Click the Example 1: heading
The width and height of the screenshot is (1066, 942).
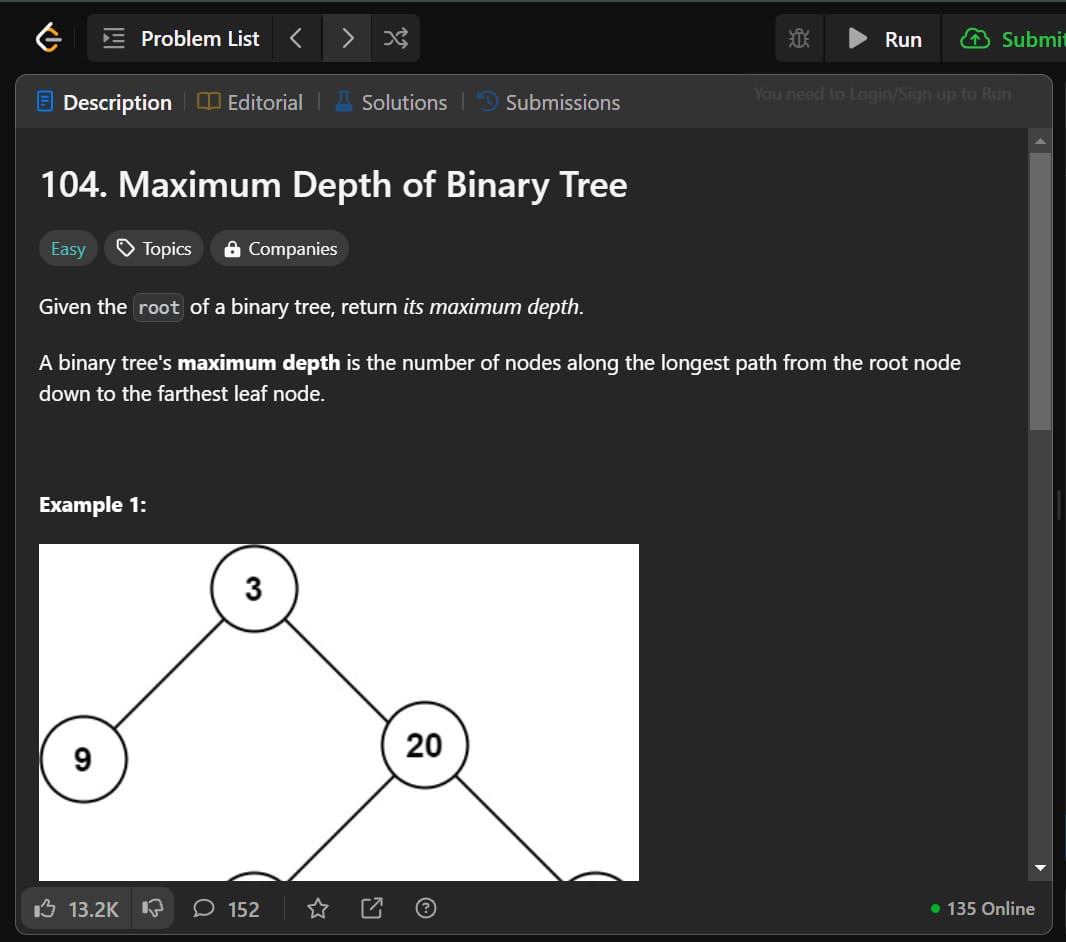click(92, 505)
